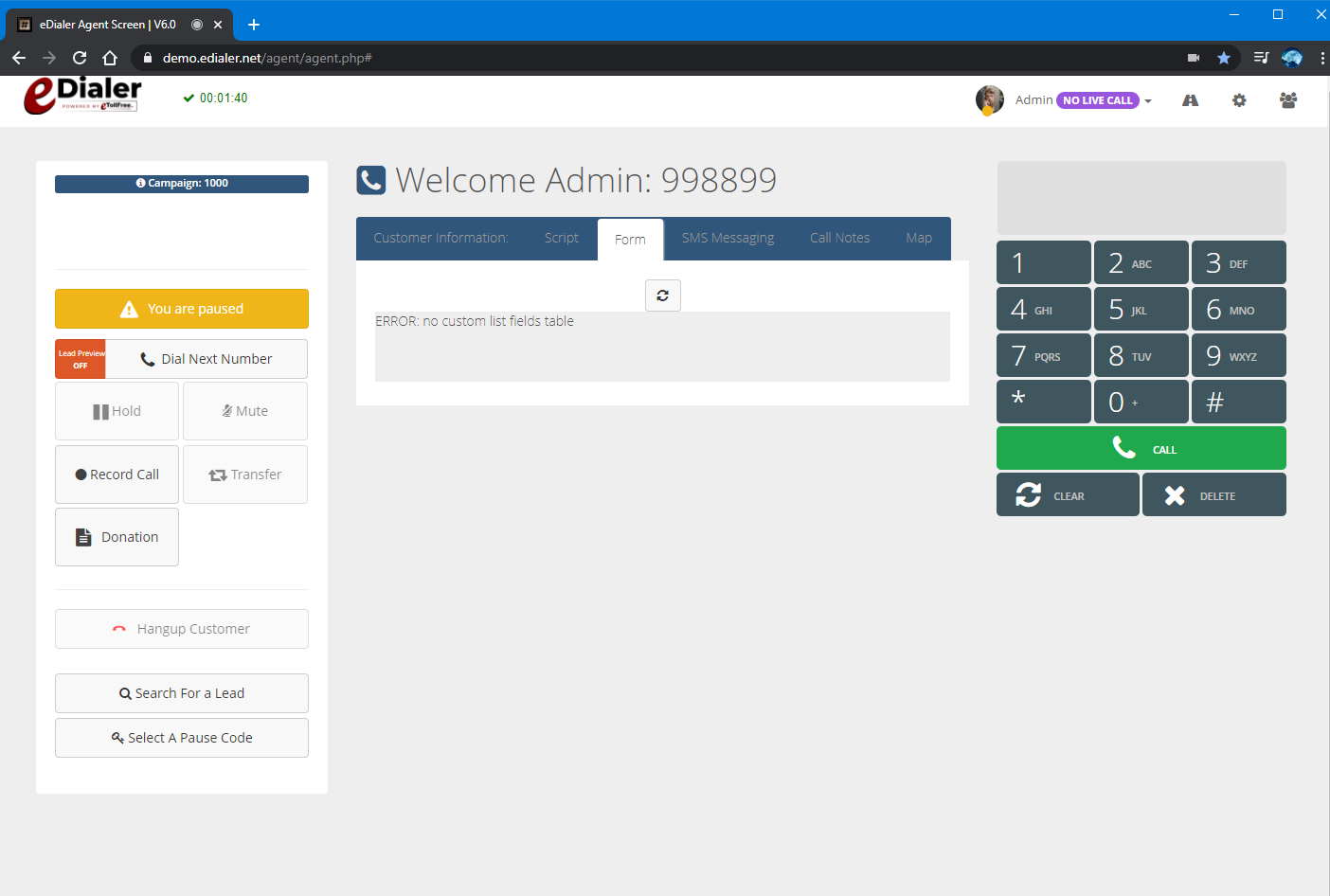The image size is (1330, 896).
Task: Click the camera icon in address bar
Action: pos(1194,58)
